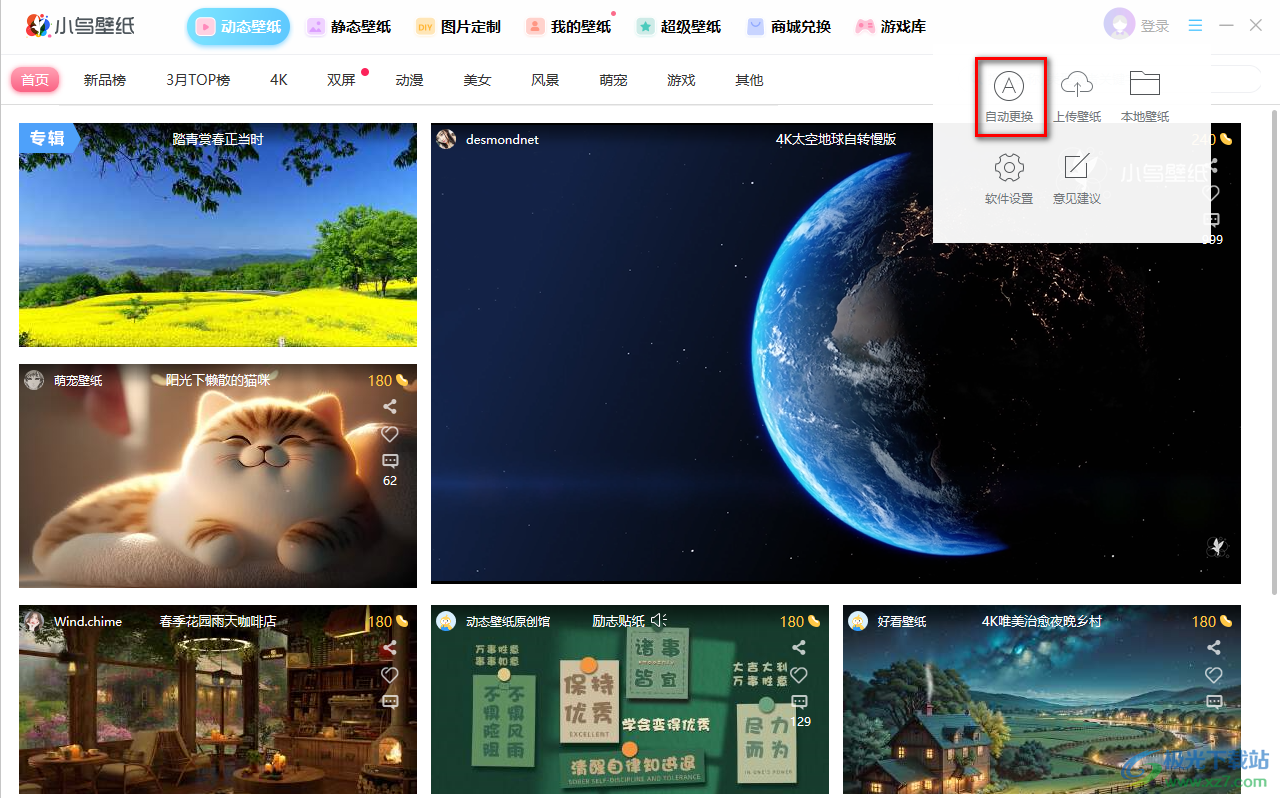Screen dimensions: 1280x798
Task: Like the 励志贴纸 wallpaper
Action: 798,675
